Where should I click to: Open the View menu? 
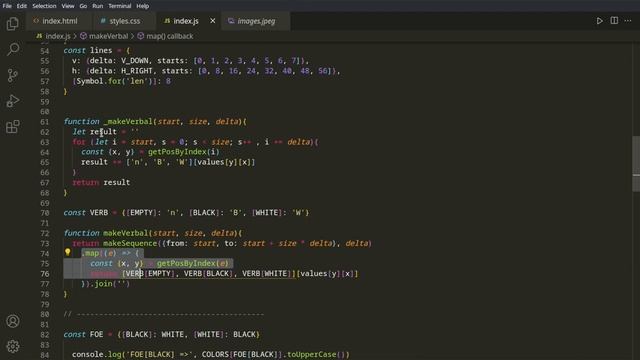(68, 6)
